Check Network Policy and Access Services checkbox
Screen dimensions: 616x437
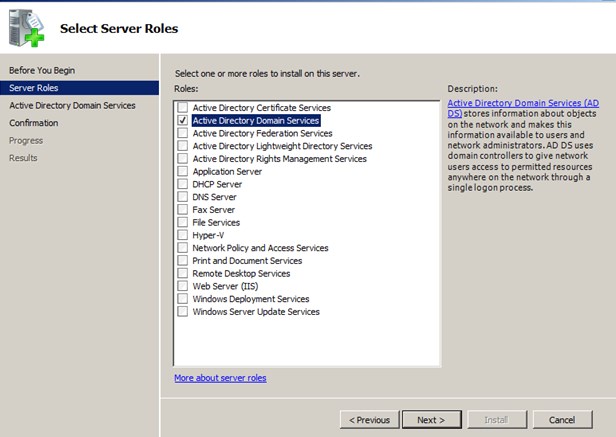tap(182, 248)
